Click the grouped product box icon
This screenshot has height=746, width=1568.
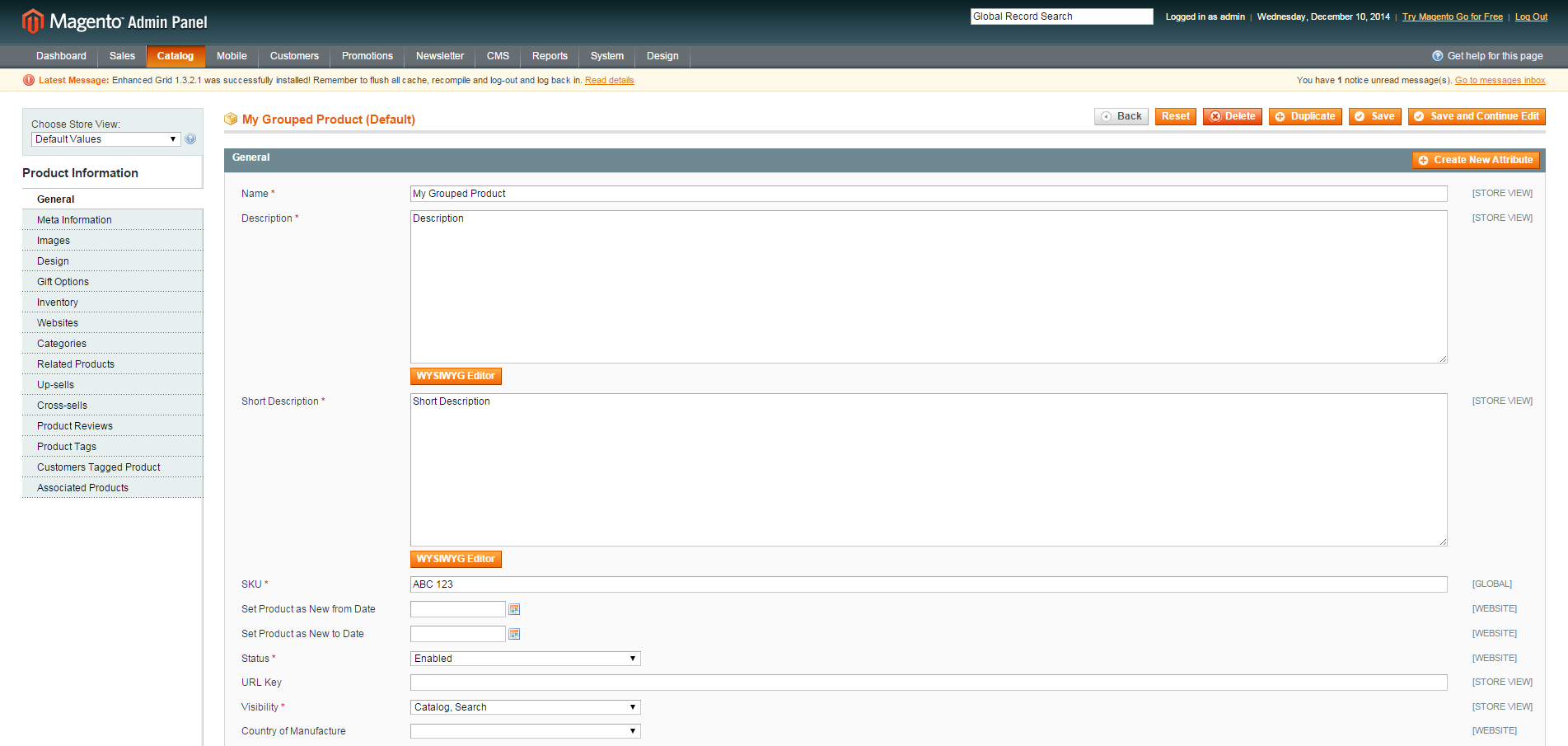point(231,120)
